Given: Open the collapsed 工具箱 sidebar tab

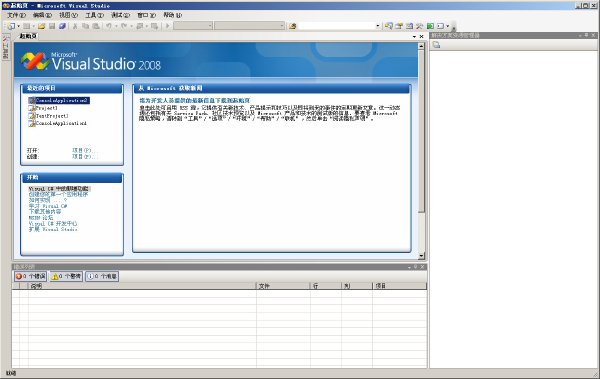Looking at the screenshot, I should tap(6, 47).
